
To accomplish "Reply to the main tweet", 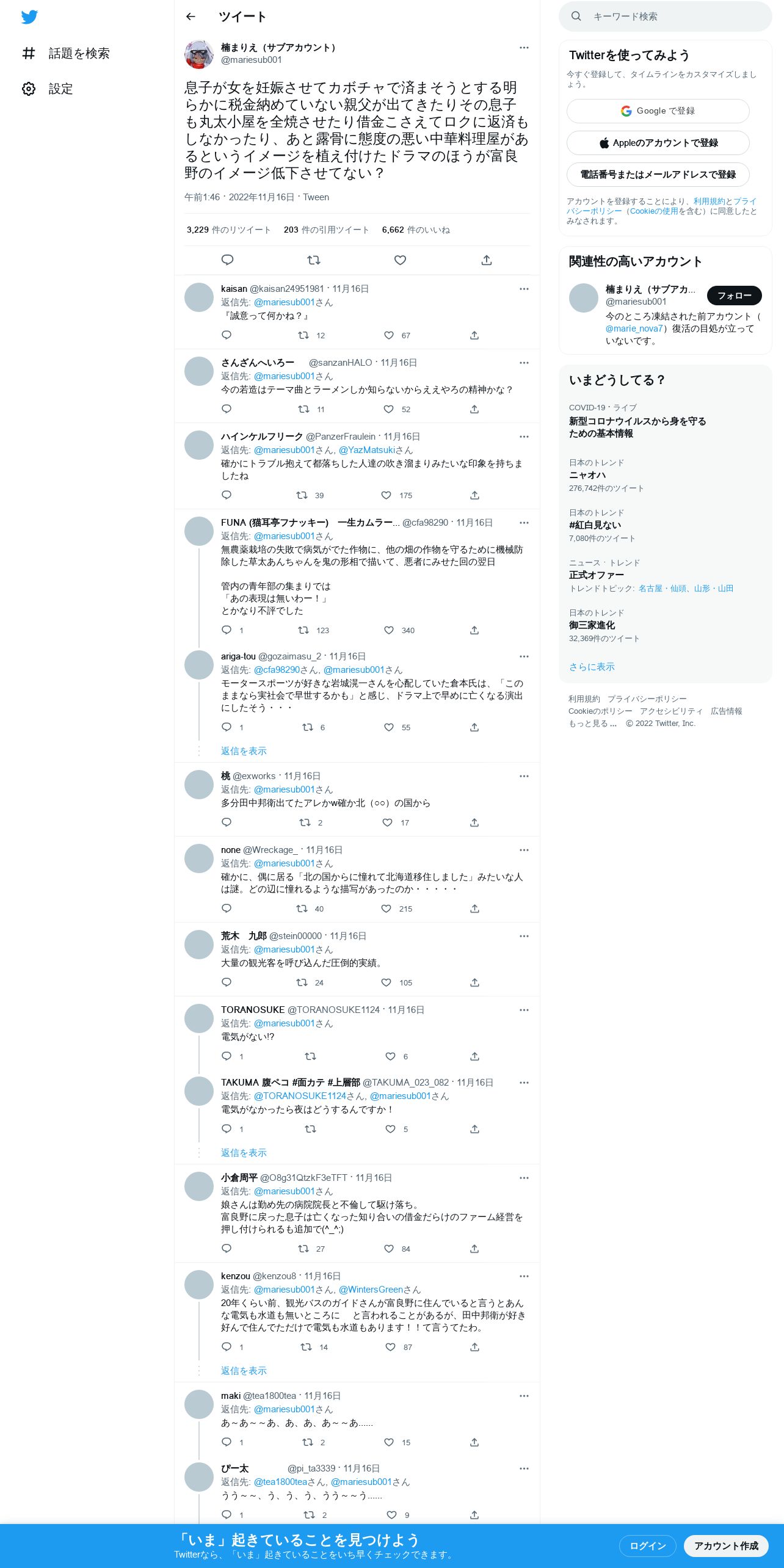I will coord(227,260).
